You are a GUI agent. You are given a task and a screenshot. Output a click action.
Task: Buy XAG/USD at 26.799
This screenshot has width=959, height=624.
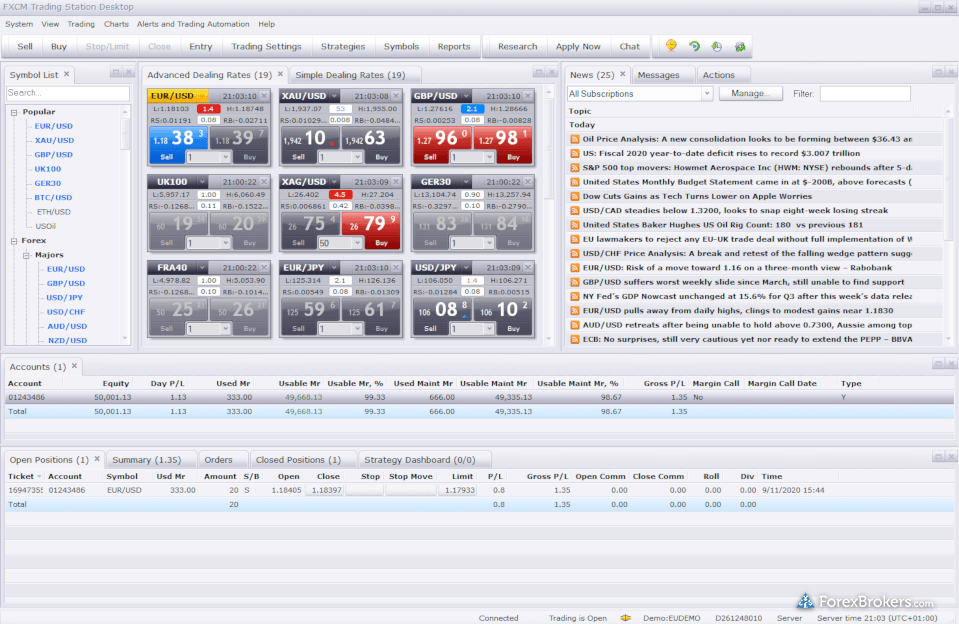(371, 230)
